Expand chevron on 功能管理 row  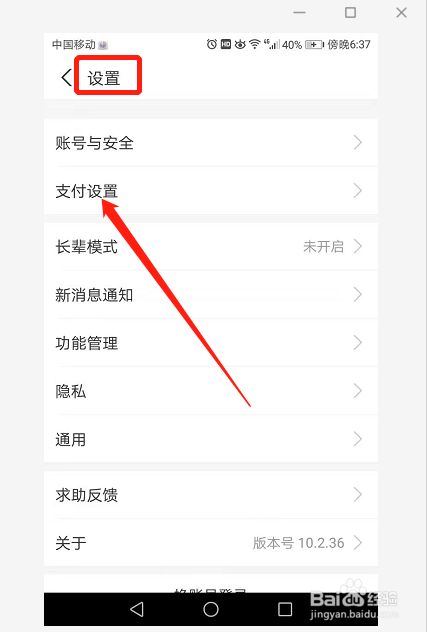(x=358, y=343)
